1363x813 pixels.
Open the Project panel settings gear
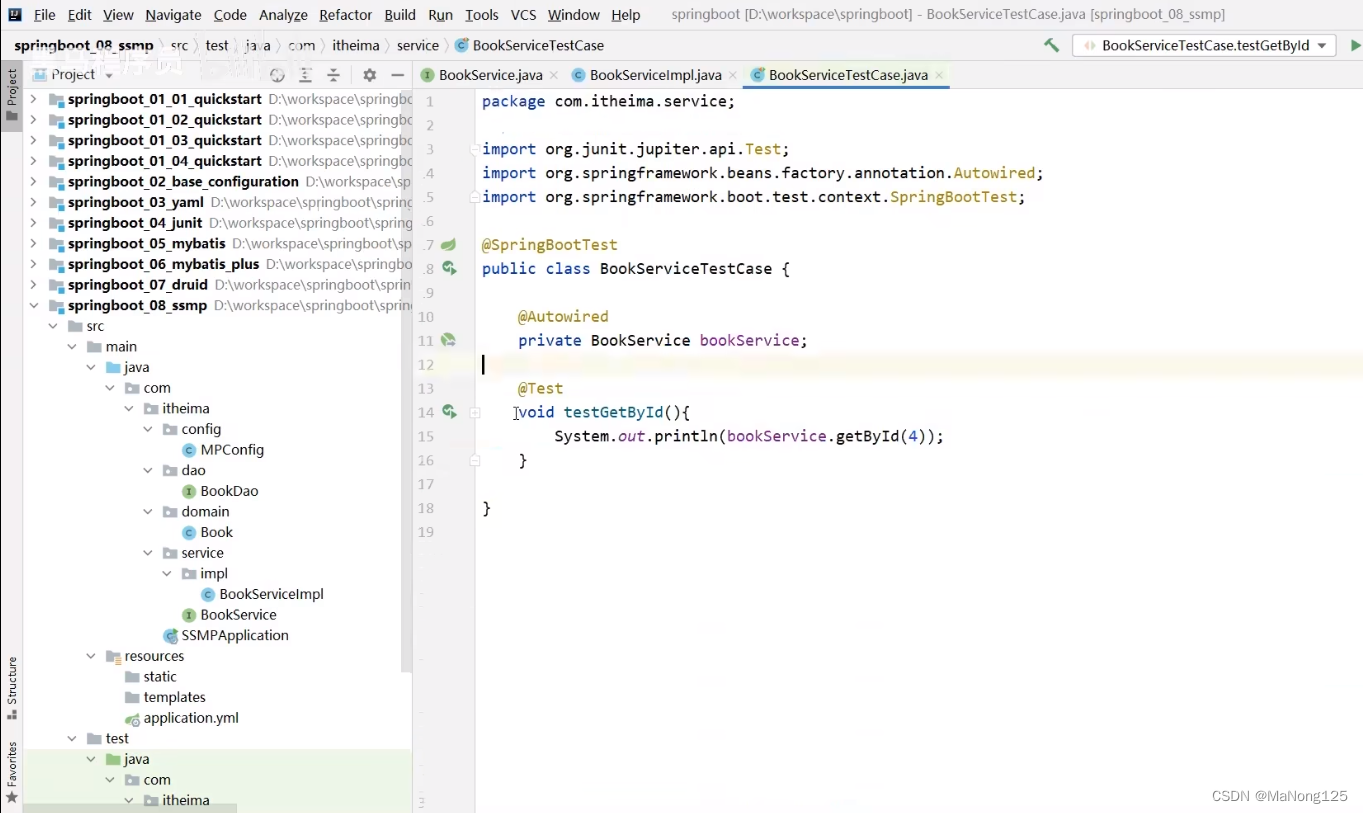tap(369, 75)
